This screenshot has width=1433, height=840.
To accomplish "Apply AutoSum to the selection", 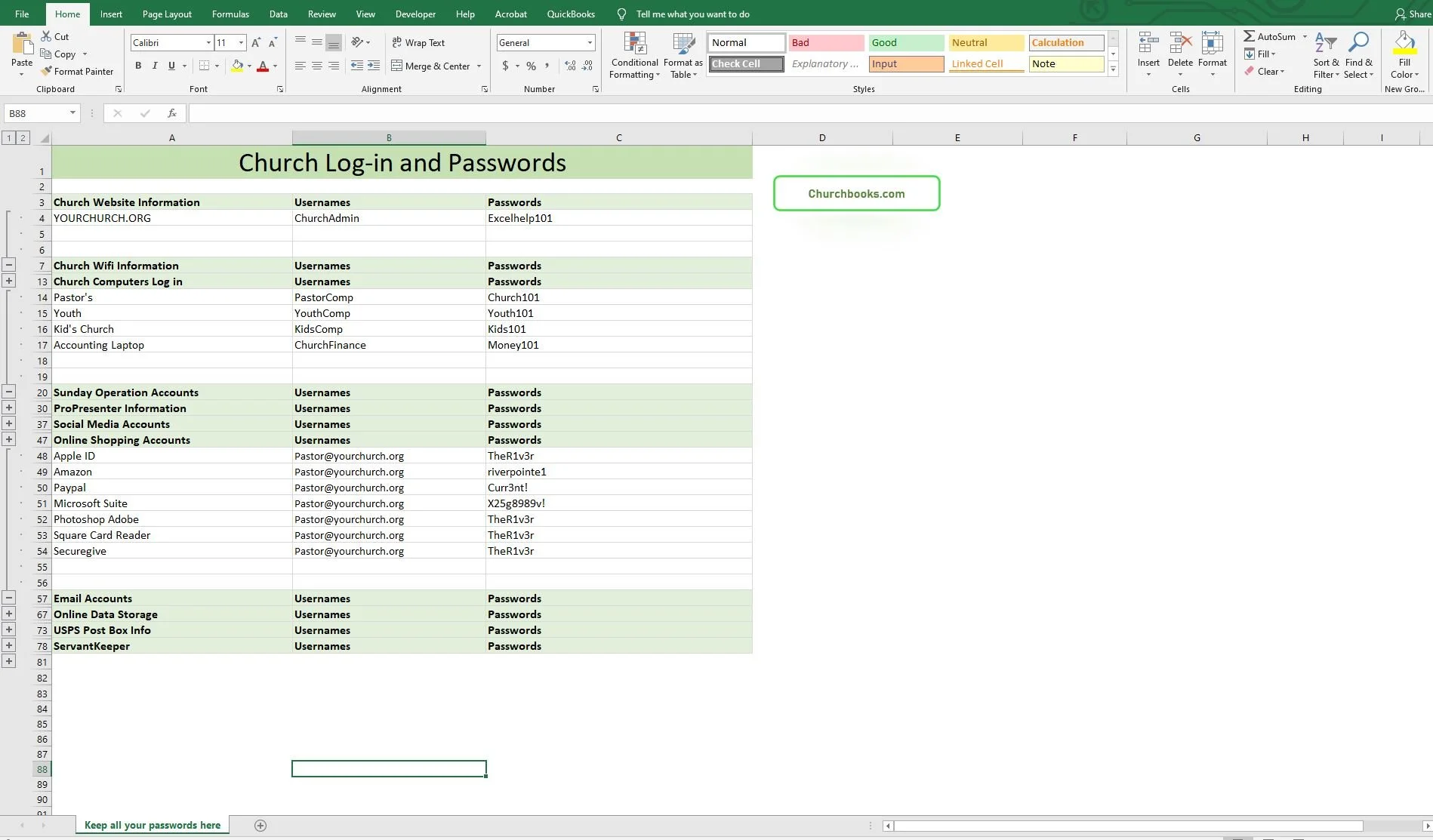I will [x=1271, y=35].
